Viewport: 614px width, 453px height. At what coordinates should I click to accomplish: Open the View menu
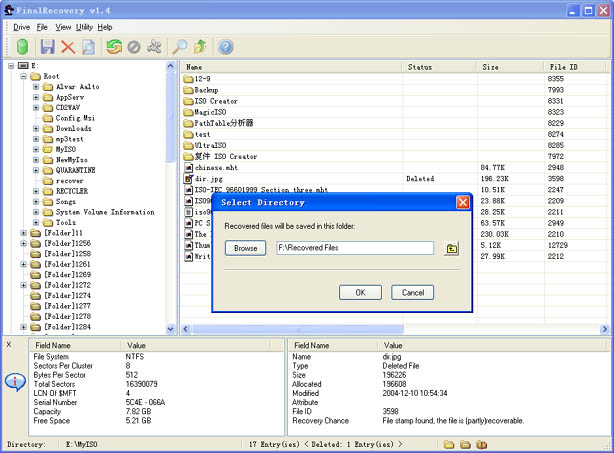click(63, 27)
